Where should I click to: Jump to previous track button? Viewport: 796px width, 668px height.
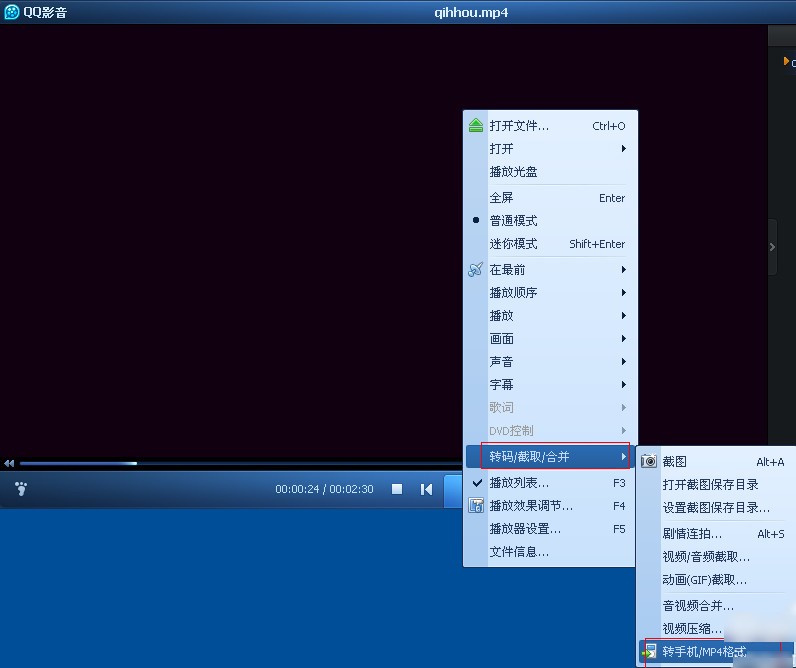pos(426,489)
